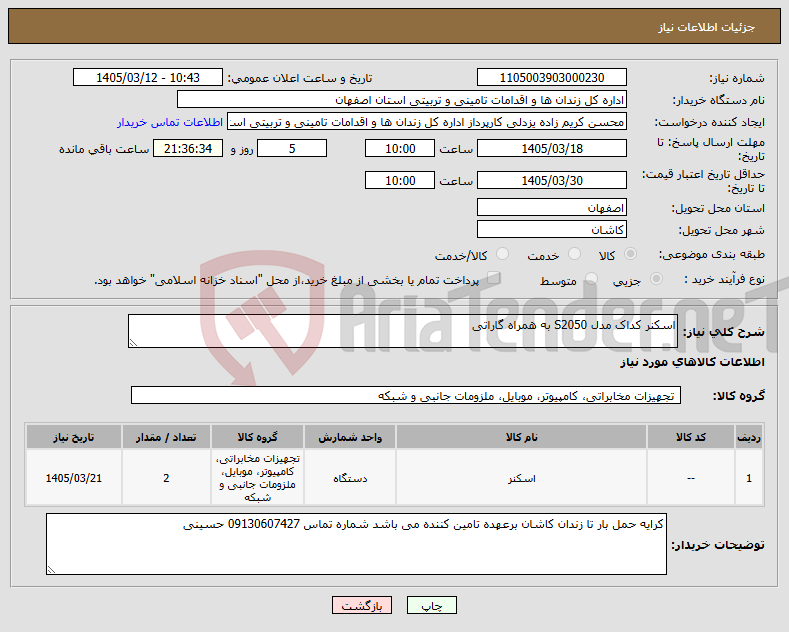Screen dimensions: 789x632
Task: Click the need date cell 1405/03/21
Action: (73, 478)
